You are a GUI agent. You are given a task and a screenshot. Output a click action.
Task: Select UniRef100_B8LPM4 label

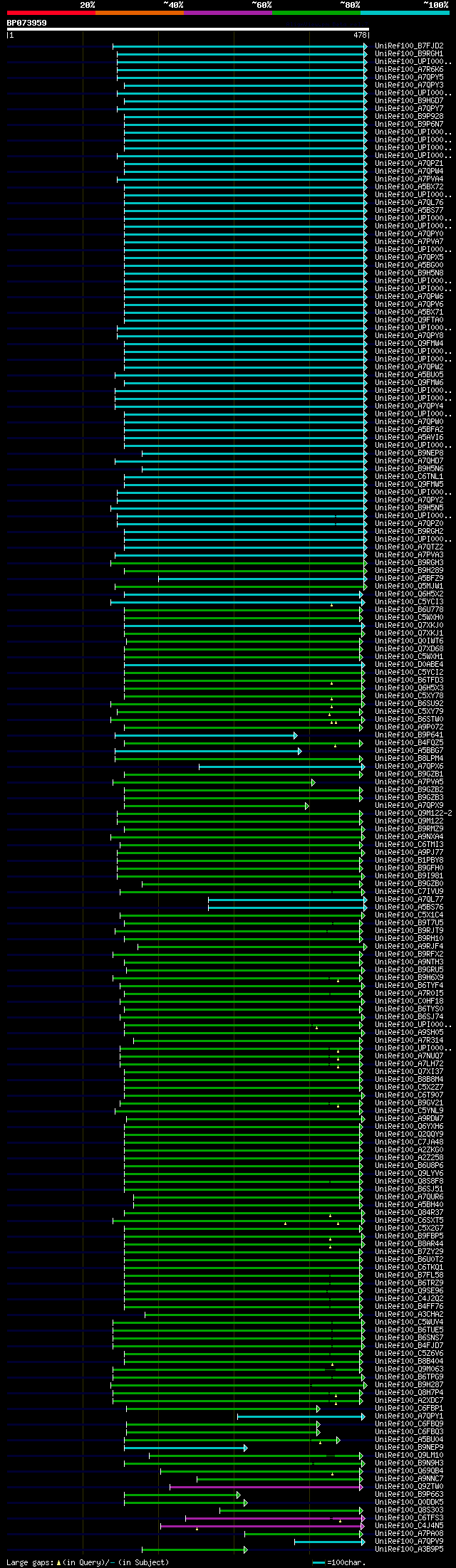[x=409, y=759]
